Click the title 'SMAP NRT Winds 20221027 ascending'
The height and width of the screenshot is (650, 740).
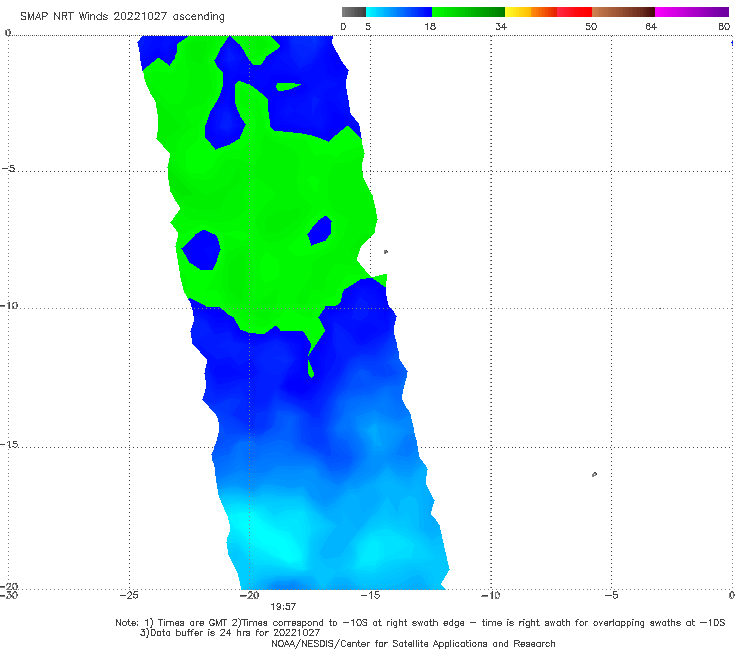pyautogui.click(x=122, y=16)
